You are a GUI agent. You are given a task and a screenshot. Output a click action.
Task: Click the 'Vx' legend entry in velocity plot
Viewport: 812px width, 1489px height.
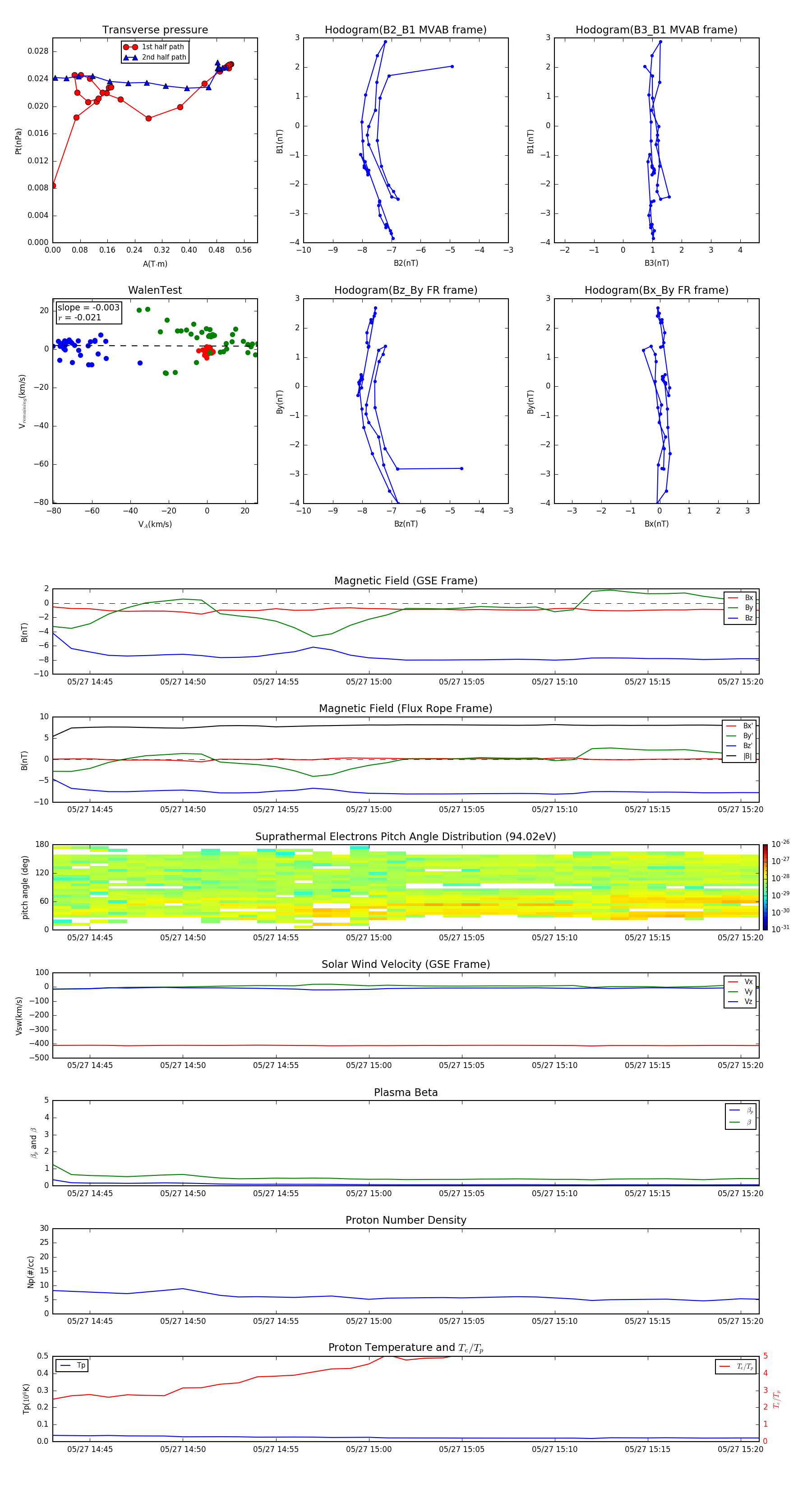741,981
